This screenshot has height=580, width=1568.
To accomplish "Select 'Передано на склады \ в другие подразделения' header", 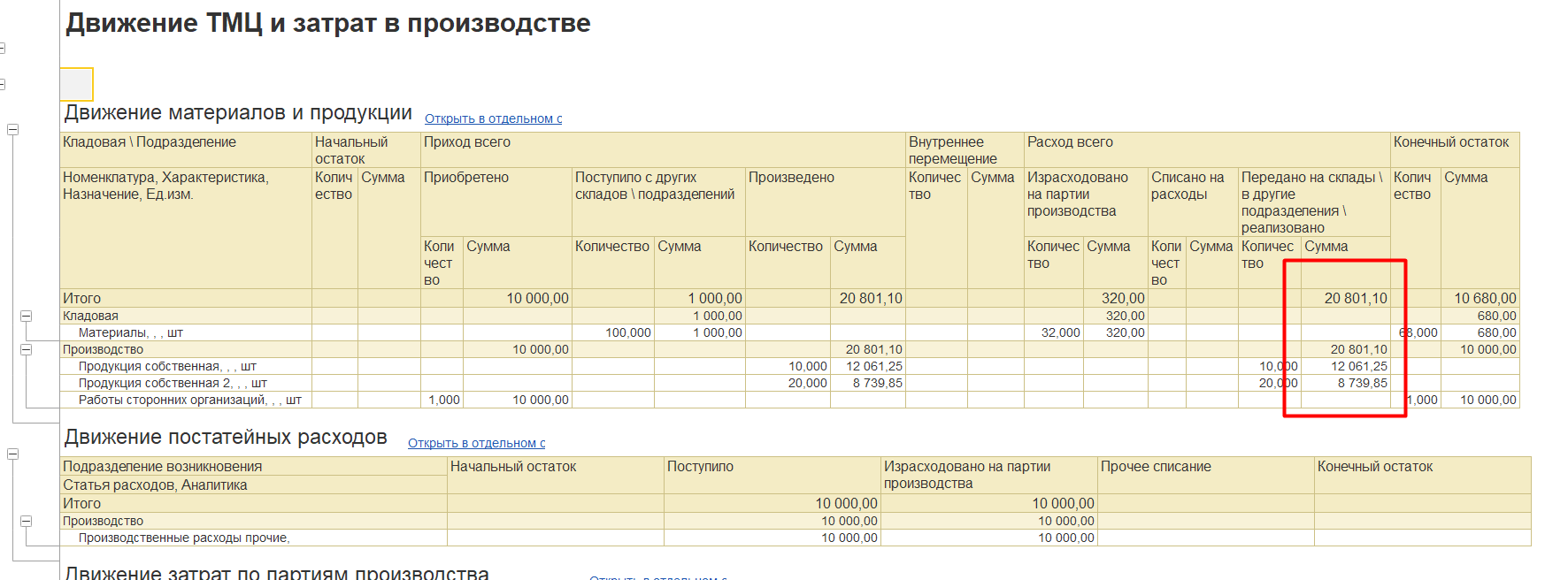I will pyautogui.click(x=1314, y=202).
